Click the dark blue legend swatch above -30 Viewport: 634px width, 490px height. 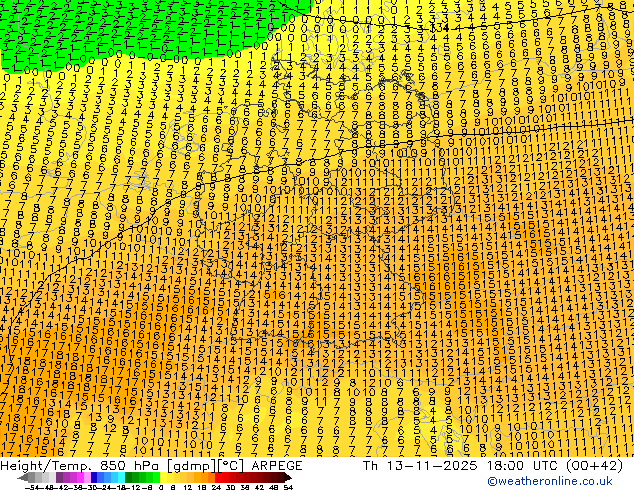[x=94, y=477]
